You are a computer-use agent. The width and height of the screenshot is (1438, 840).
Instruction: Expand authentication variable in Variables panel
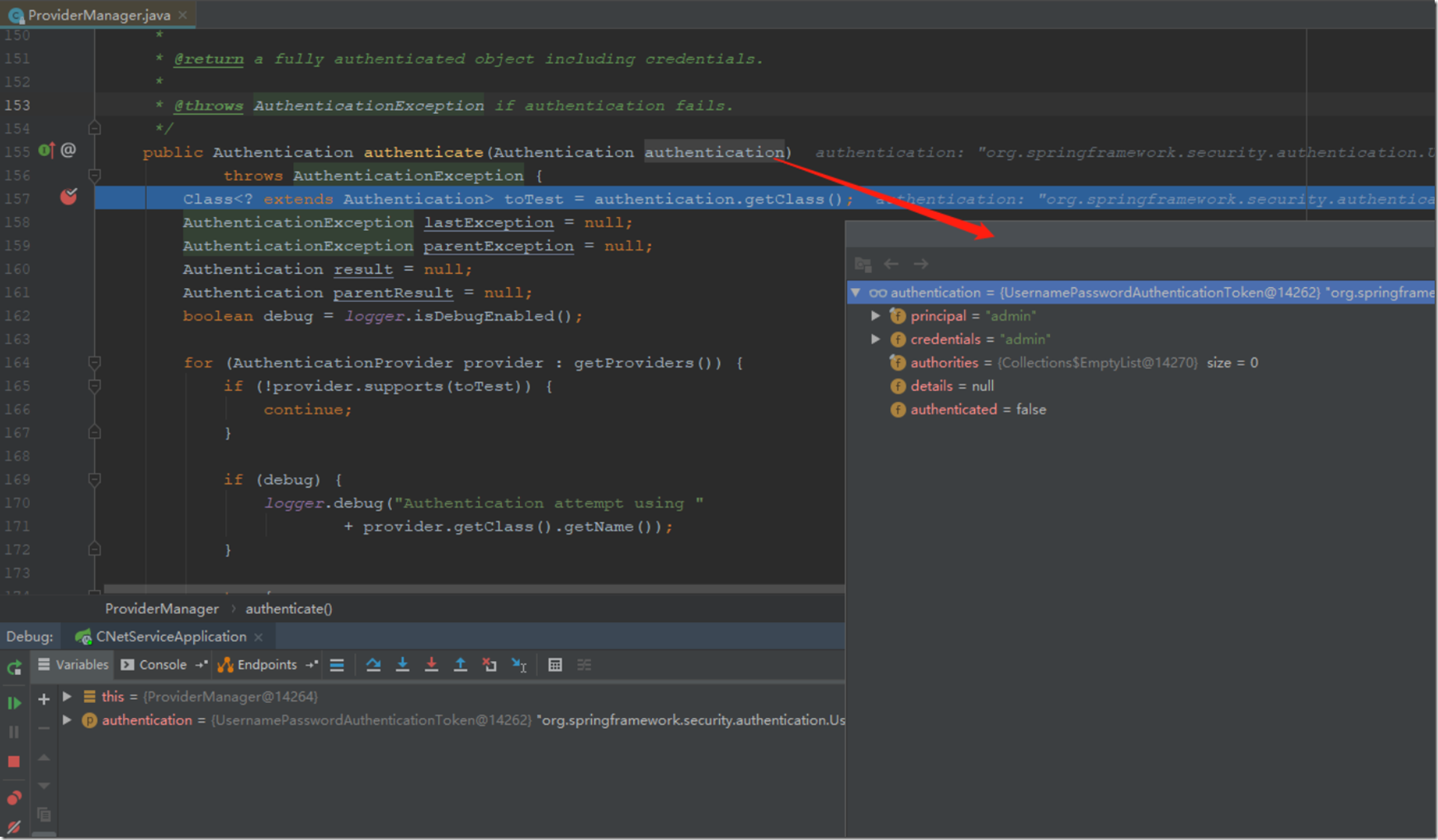68,720
